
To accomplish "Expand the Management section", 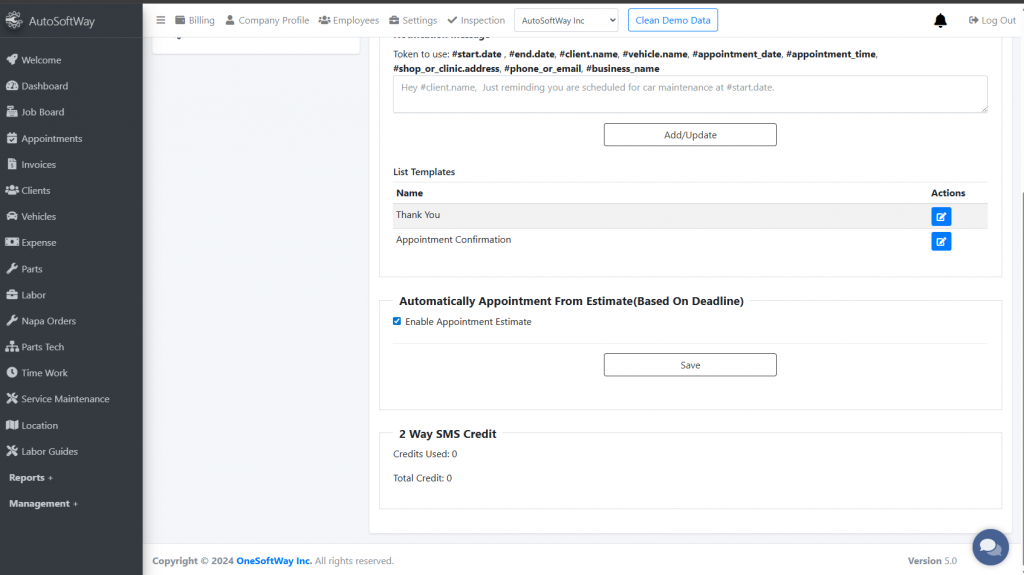I will click(43, 503).
